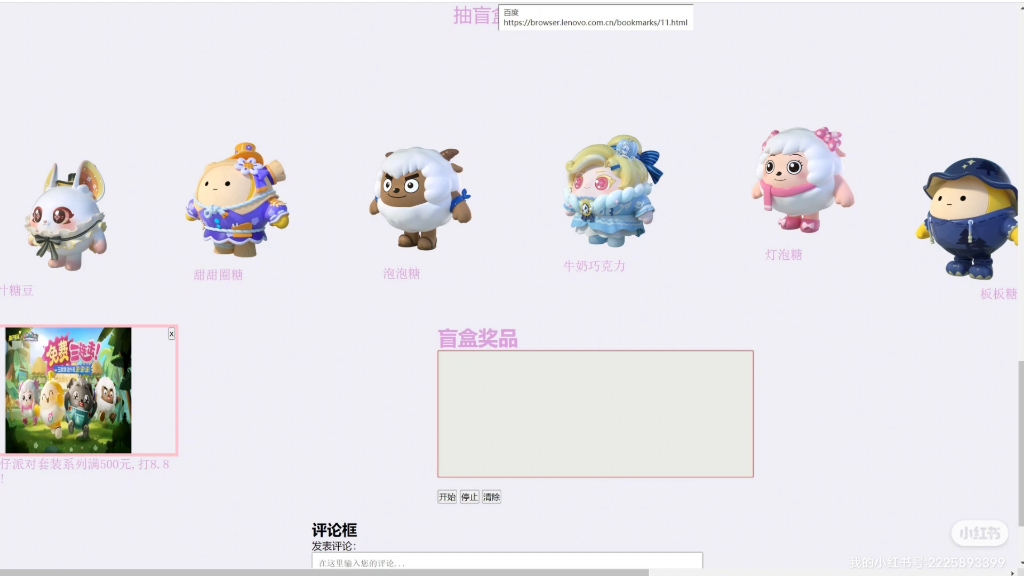The image size is (1024, 576).
Task: Close the promotional ad popup
Action: (x=172, y=333)
